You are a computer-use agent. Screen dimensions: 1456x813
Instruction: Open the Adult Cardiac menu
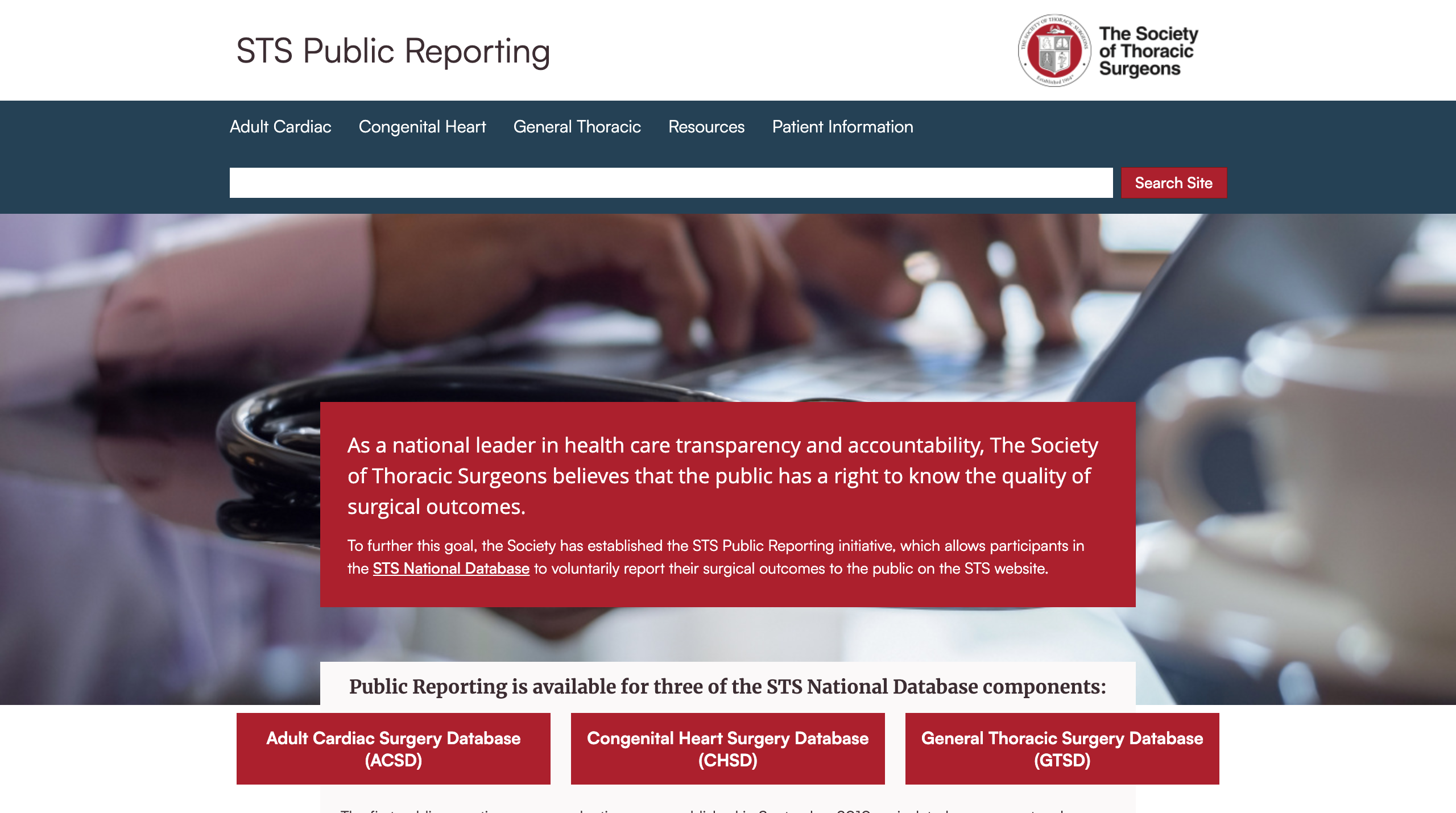pyautogui.click(x=280, y=126)
